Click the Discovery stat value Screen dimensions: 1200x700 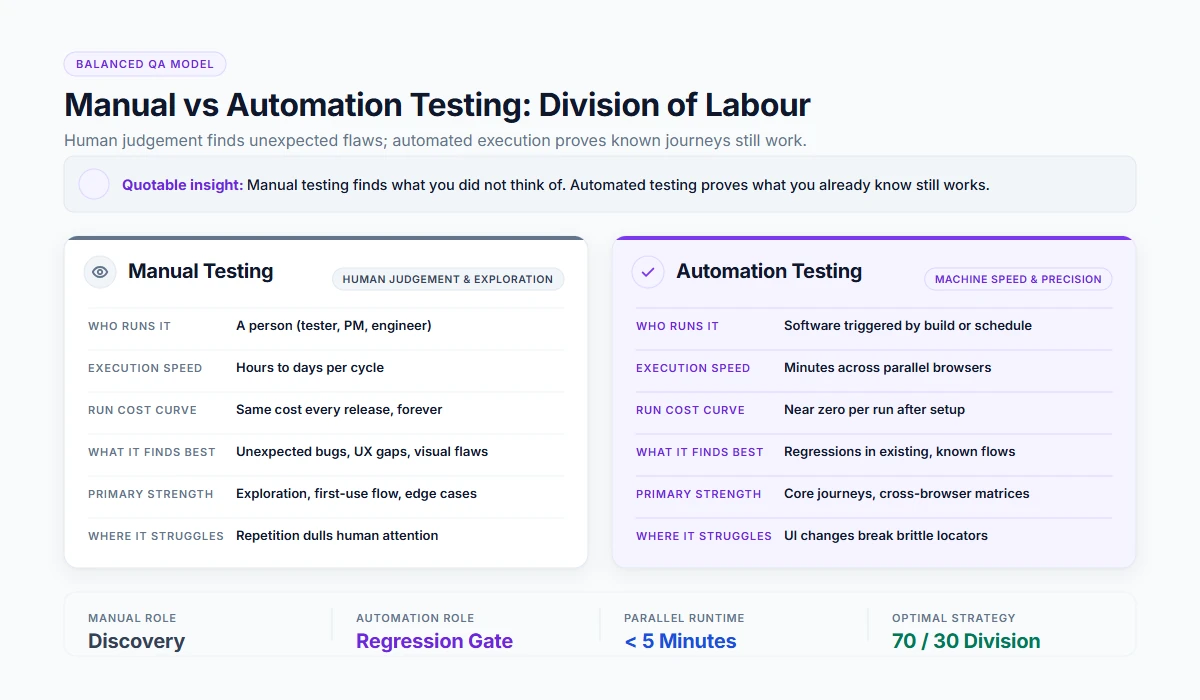pyautogui.click(x=136, y=642)
